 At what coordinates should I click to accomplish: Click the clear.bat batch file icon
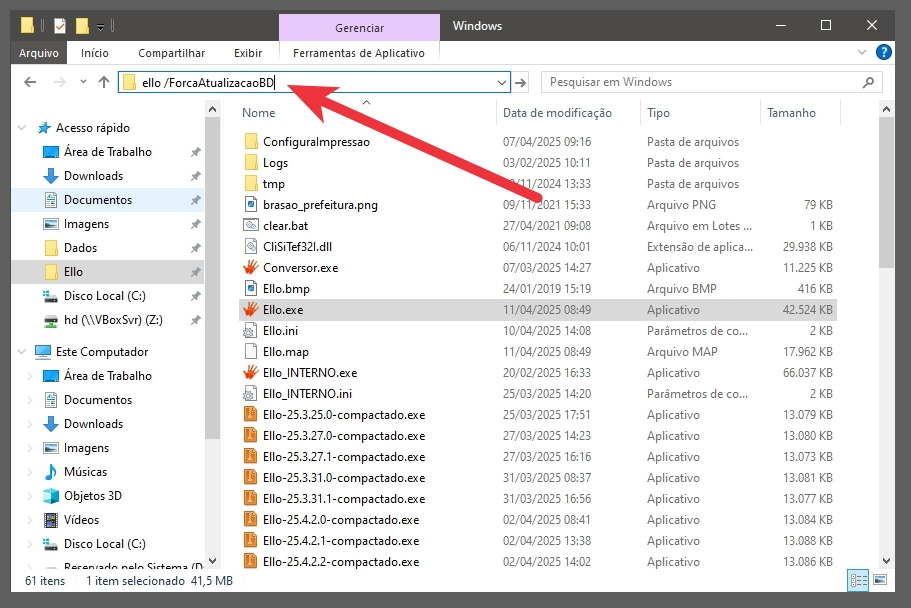pos(250,226)
